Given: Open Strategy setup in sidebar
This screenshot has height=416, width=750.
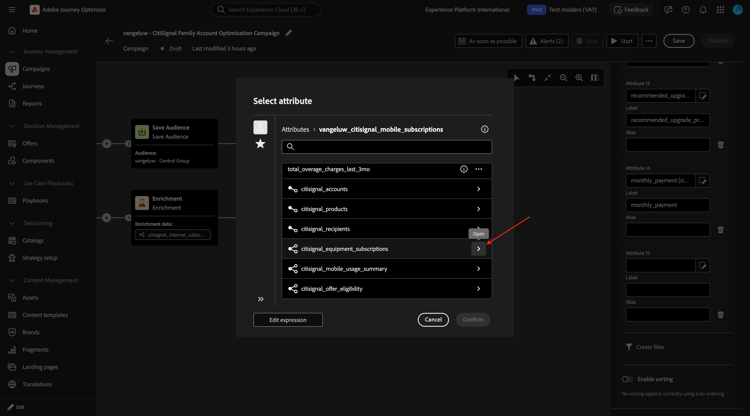Looking at the screenshot, I should [x=40, y=258].
